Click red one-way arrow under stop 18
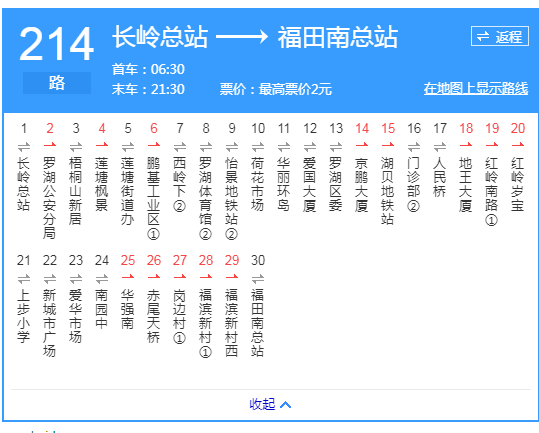539x433 pixels. [466, 145]
